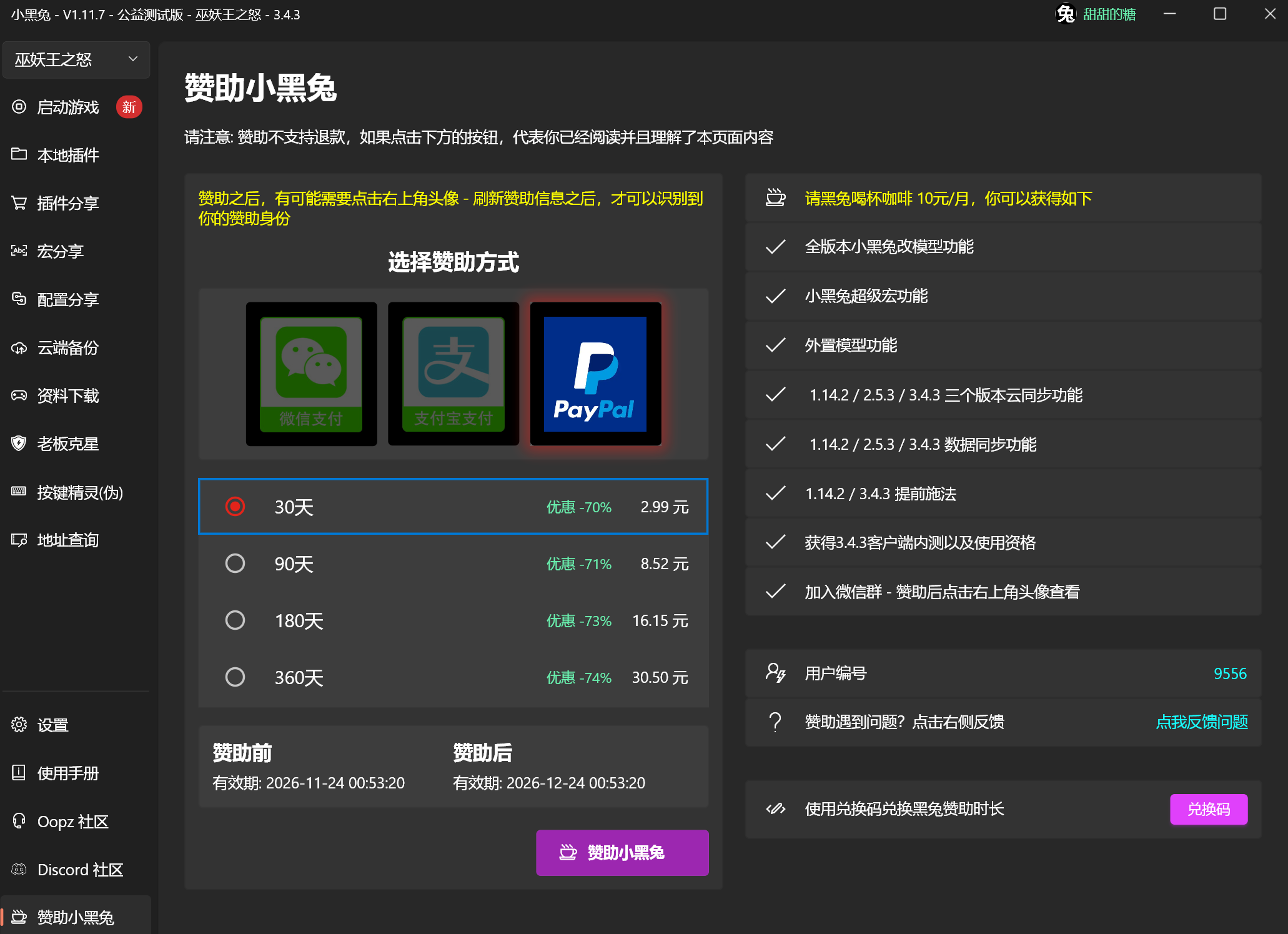Open the 巫妖王之怒 version dropdown
This screenshot has width=1288, height=934.
76,60
